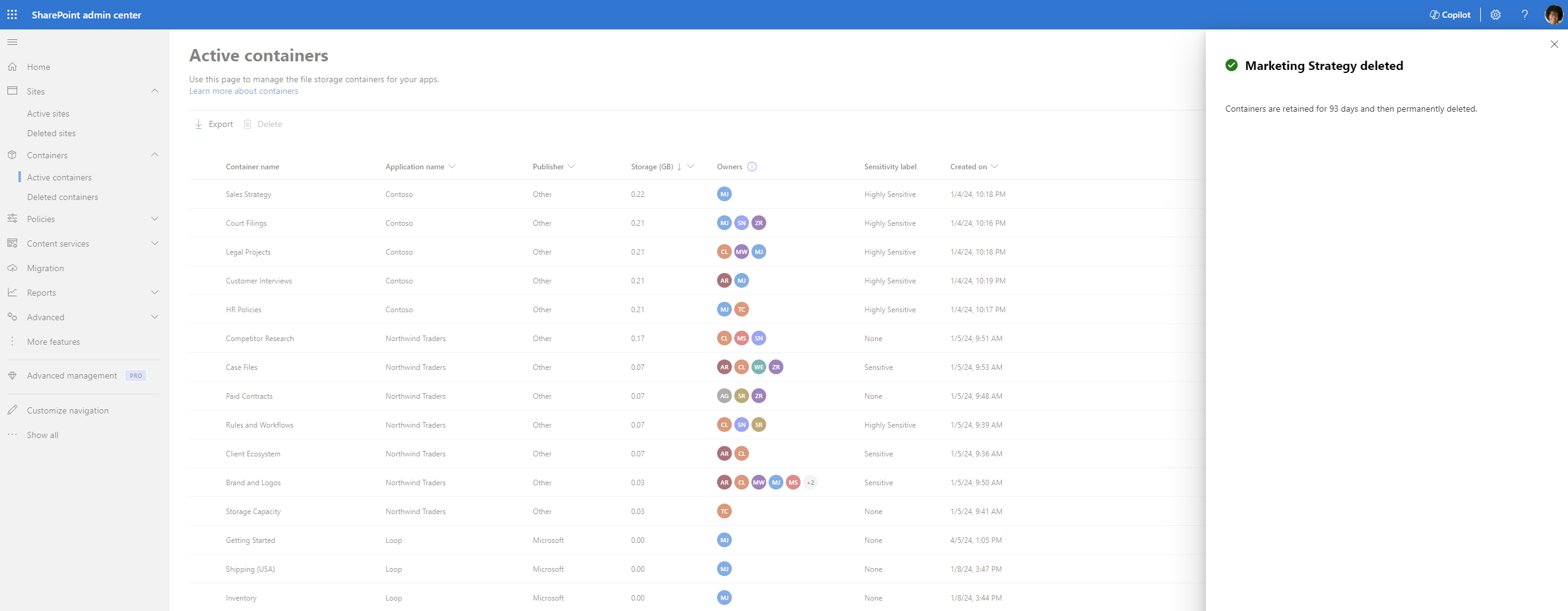The image size is (1568, 611).
Task: Open the Court Filings container
Action: pyautogui.click(x=246, y=223)
